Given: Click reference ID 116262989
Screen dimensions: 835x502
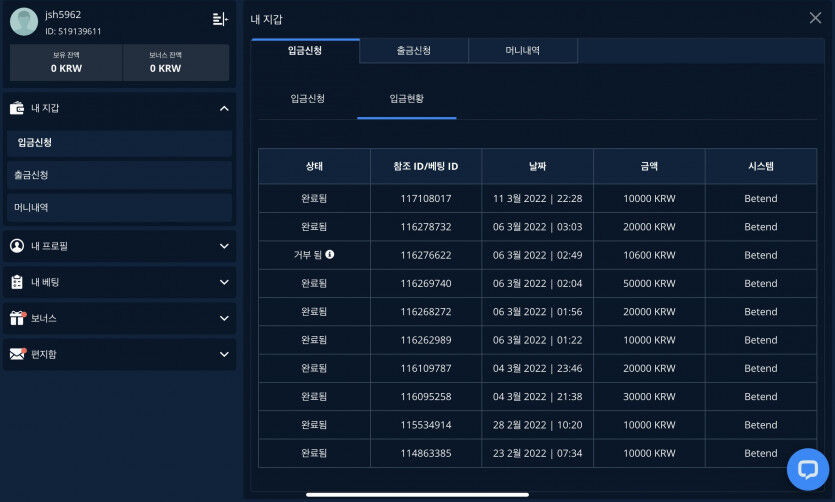Looking at the screenshot, I should click(426, 340).
